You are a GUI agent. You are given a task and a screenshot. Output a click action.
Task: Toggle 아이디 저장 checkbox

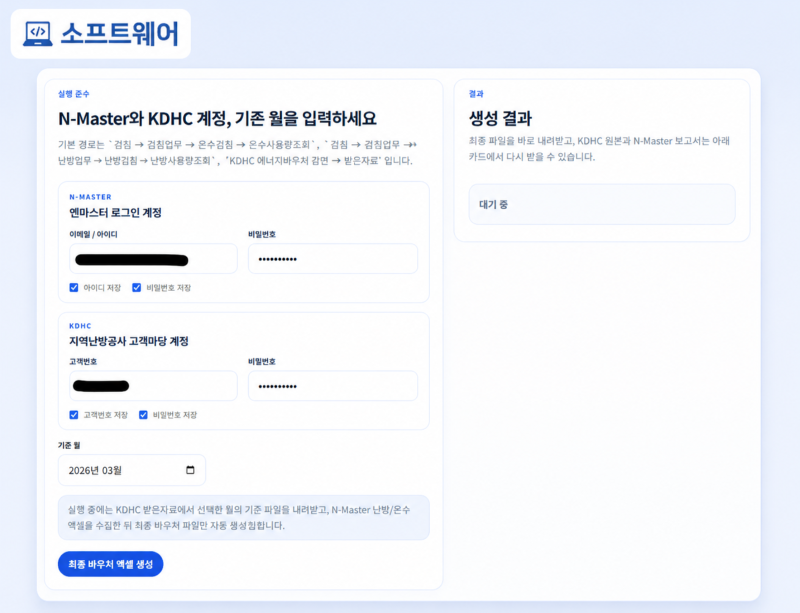pyautogui.click(x=74, y=287)
